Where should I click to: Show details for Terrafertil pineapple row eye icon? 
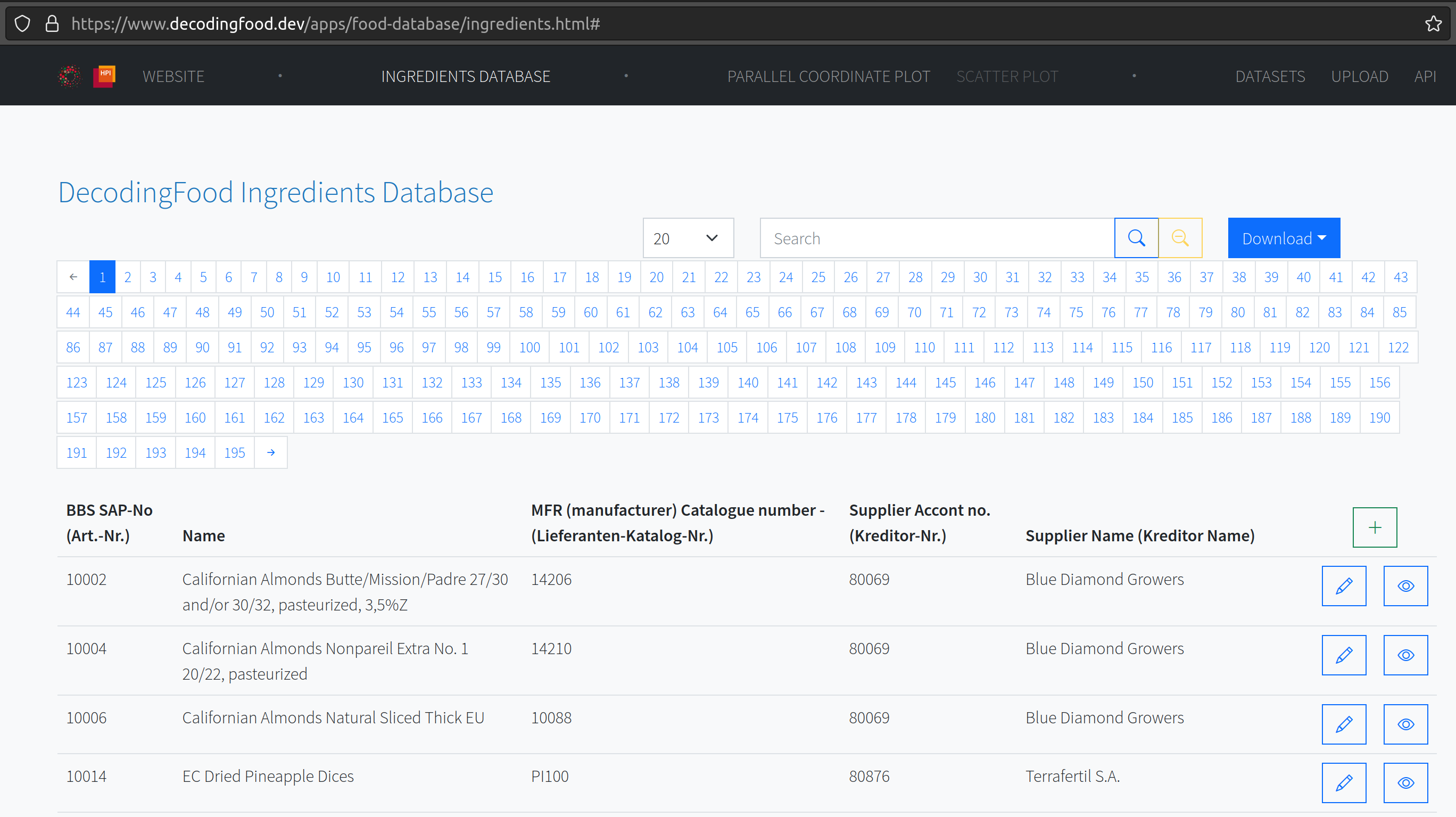[x=1405, y=782]
